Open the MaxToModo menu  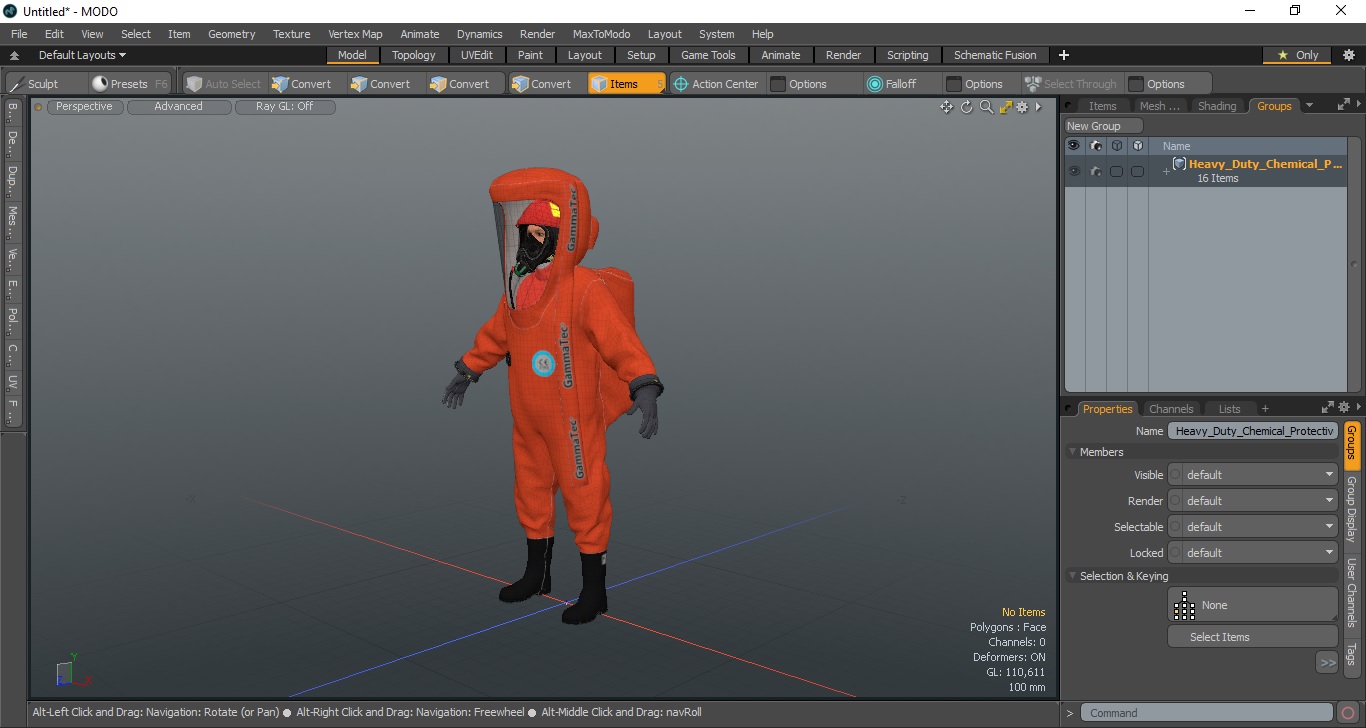601,34
